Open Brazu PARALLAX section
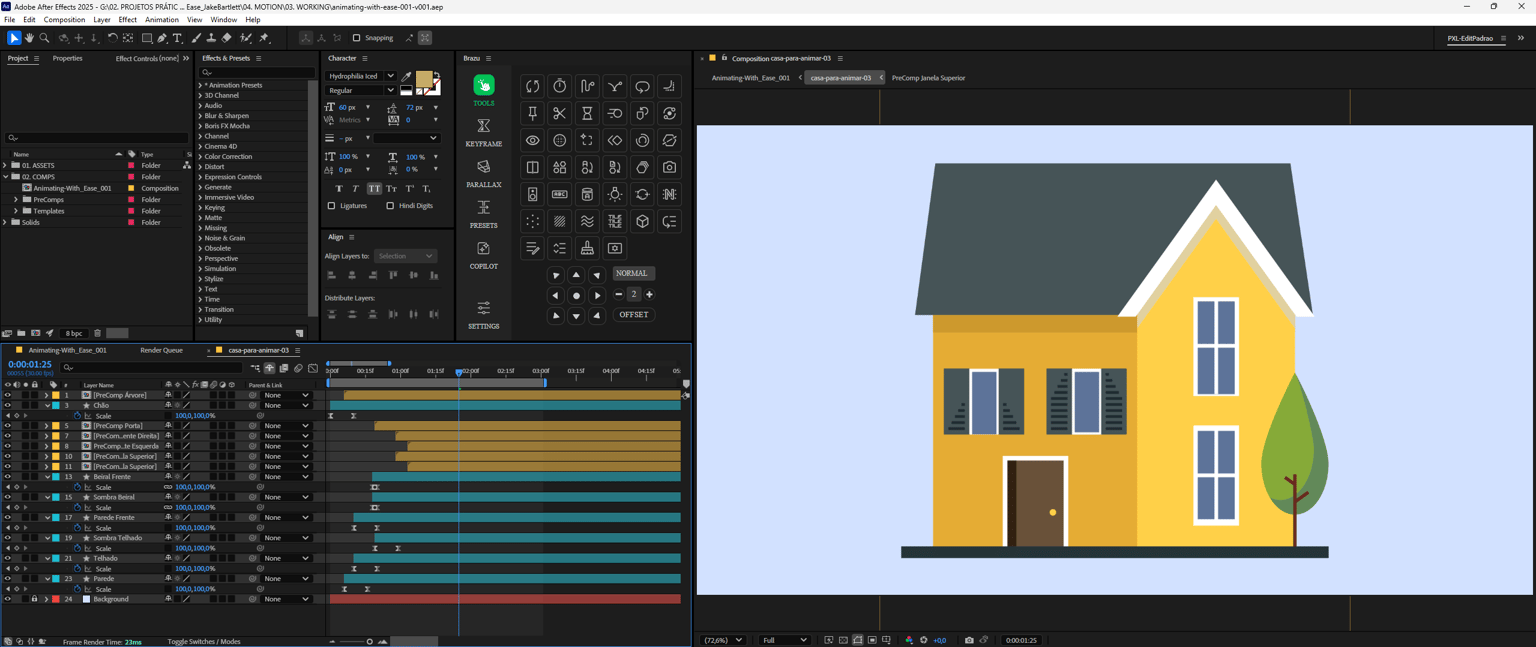This screenshot has width=1536, height=647. [x=484, y=173]
